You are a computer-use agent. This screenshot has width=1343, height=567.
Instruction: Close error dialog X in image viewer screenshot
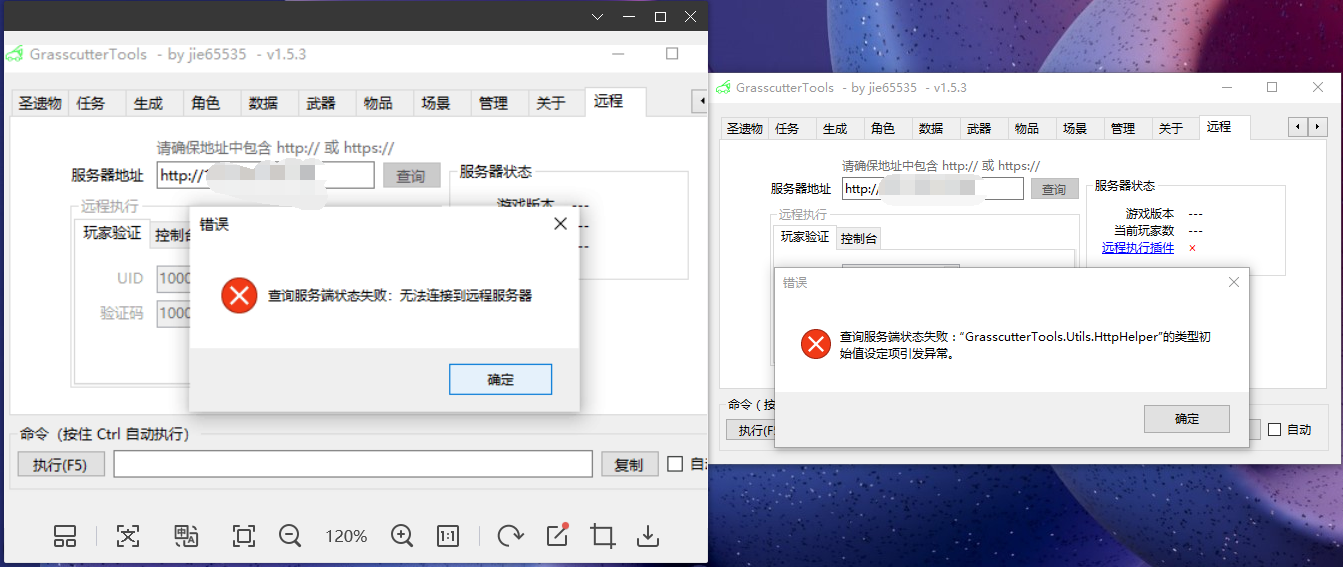pyautogui.click(x=561, y=224)
